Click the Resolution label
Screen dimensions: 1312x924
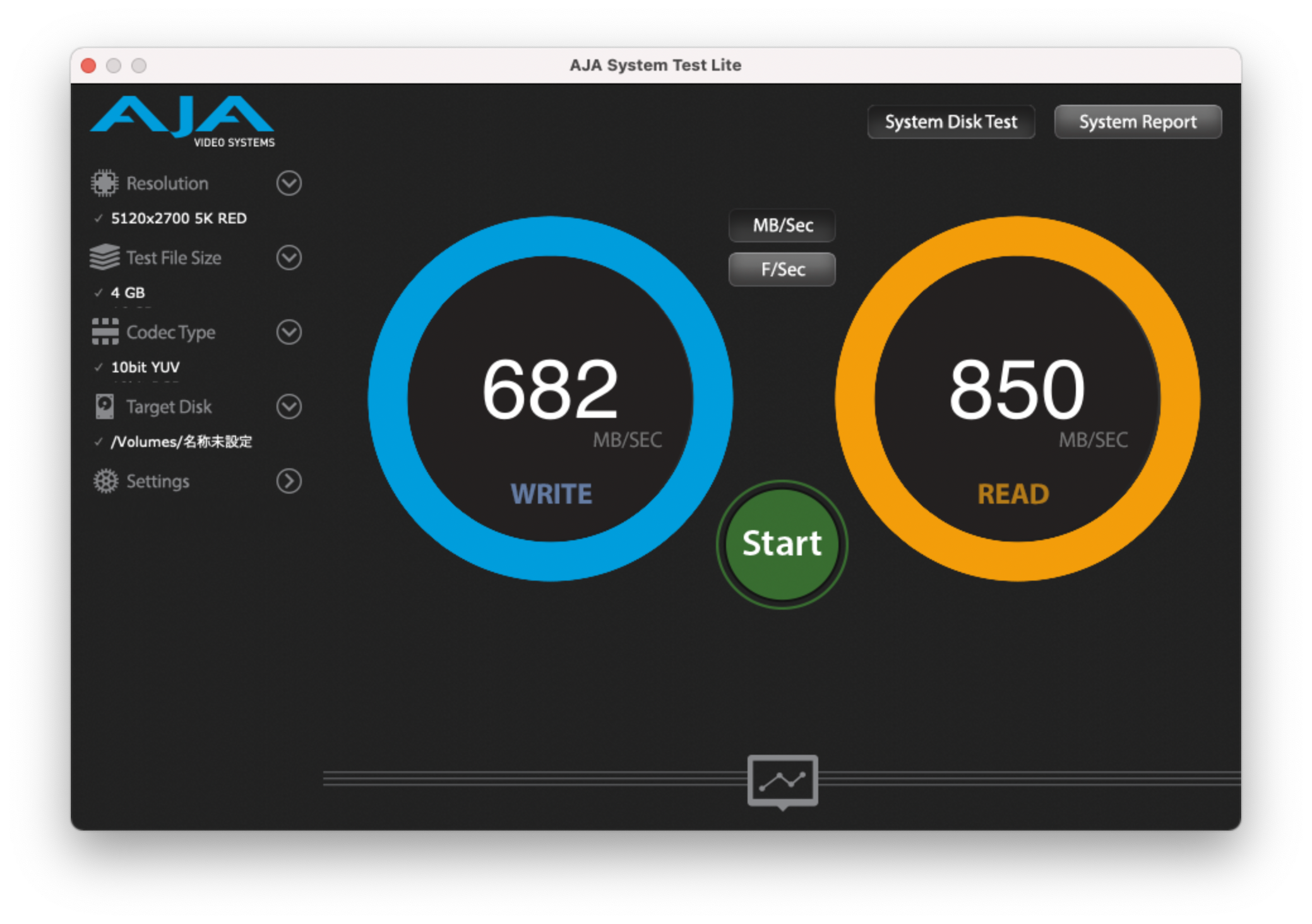click(167, 183)
